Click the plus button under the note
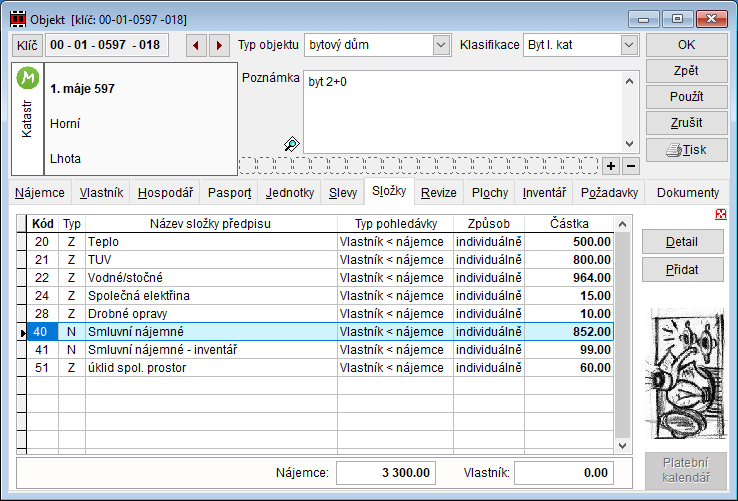738x501 pixels. pyautogui.click(x=612, y=165)
